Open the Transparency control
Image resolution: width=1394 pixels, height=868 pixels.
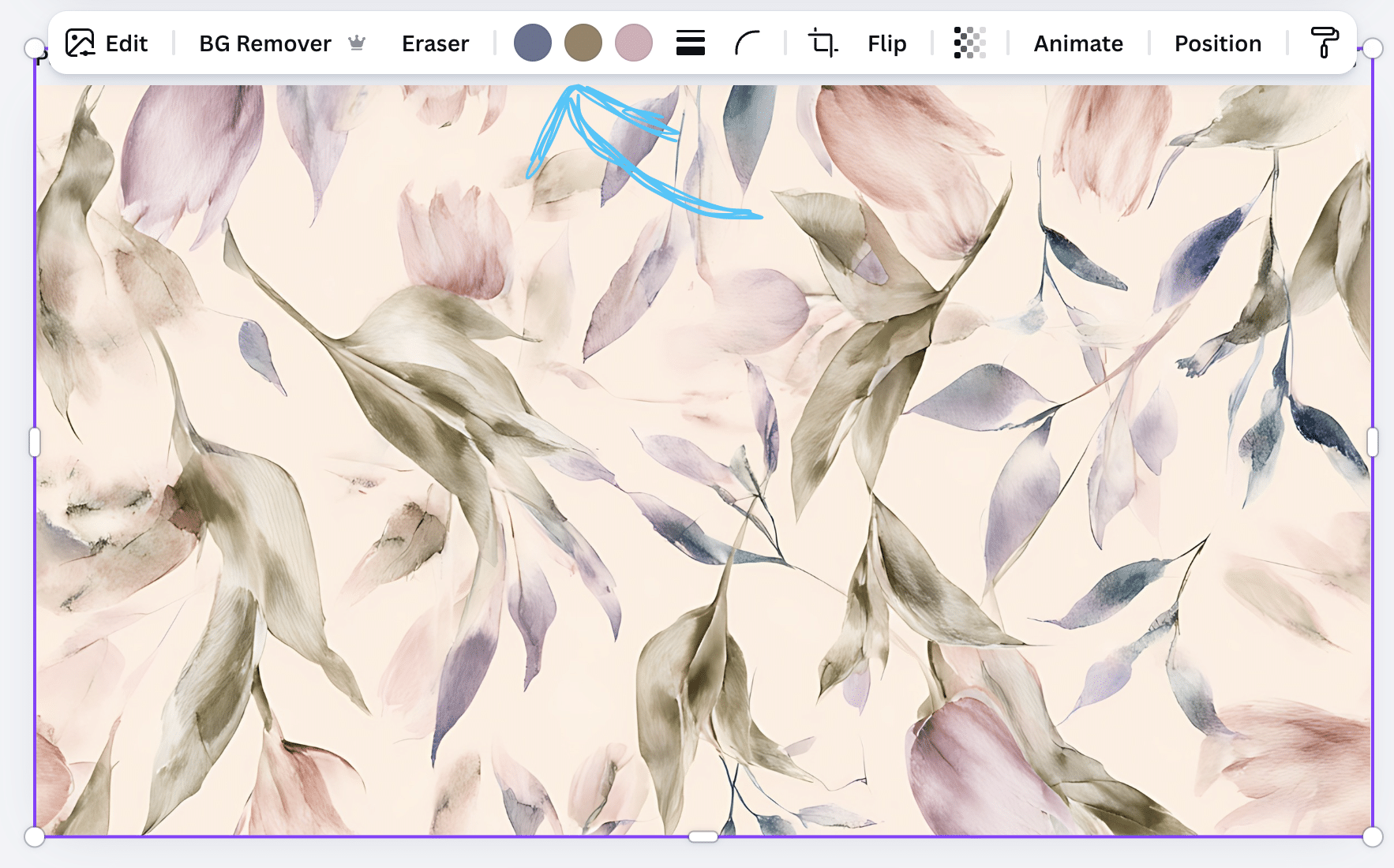(970, 43)
